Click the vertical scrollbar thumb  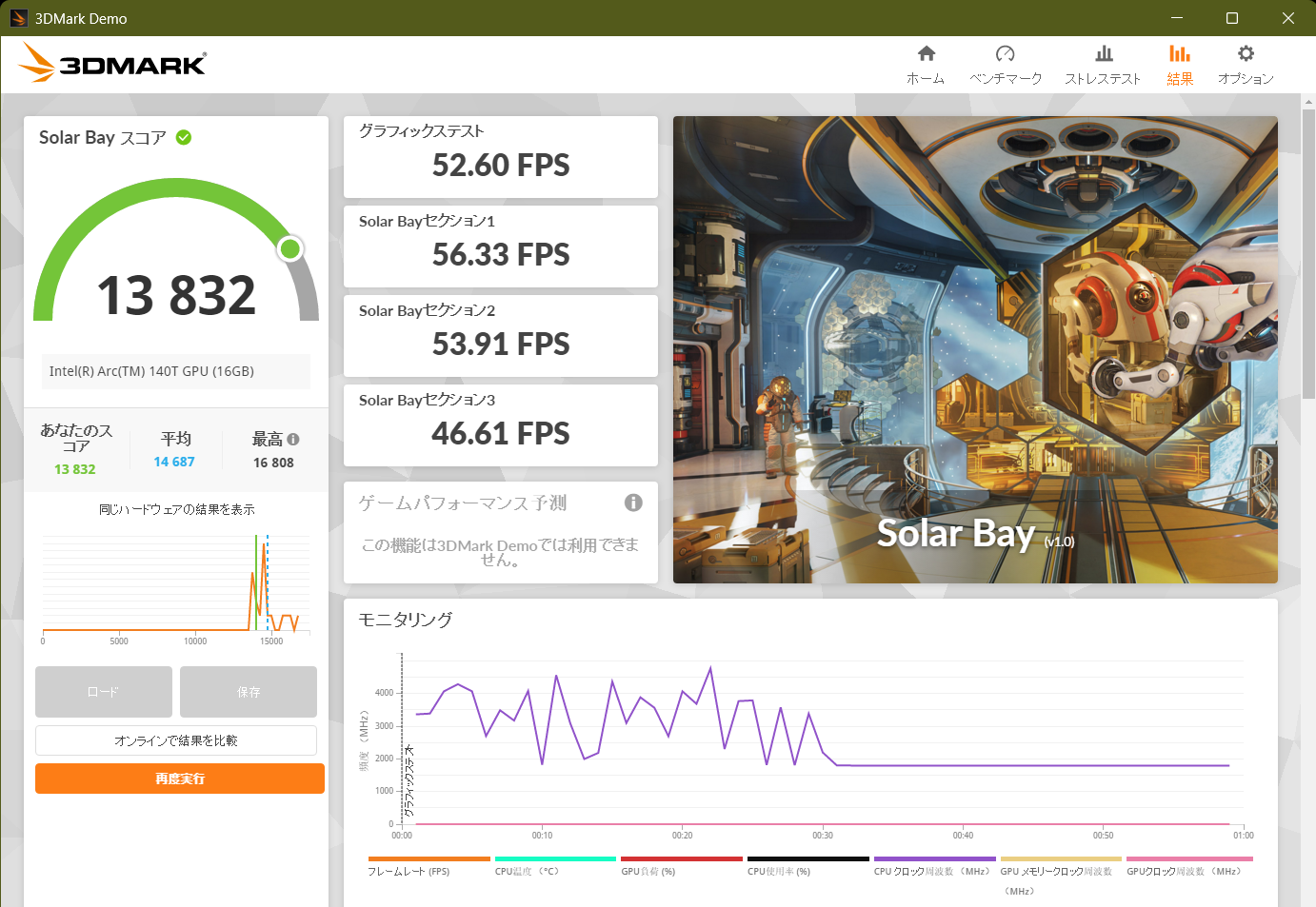tap(1308, 255)
